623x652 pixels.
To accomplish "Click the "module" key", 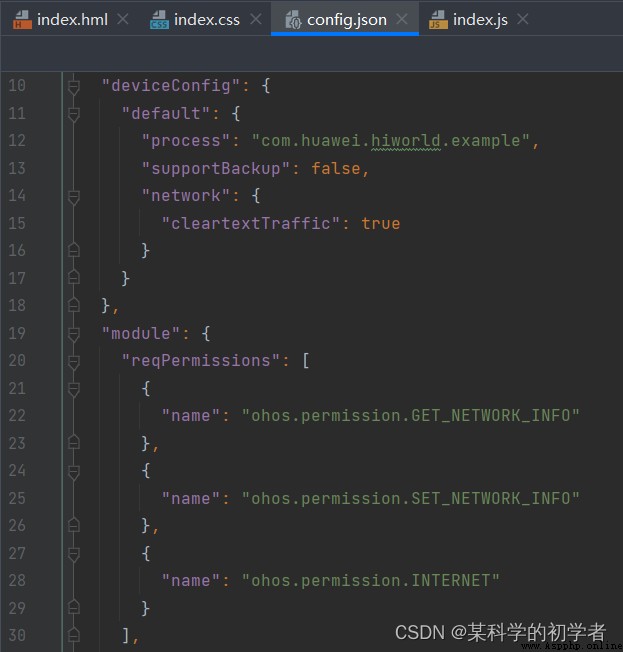I will pyautogui.click(x=141, y=333).
